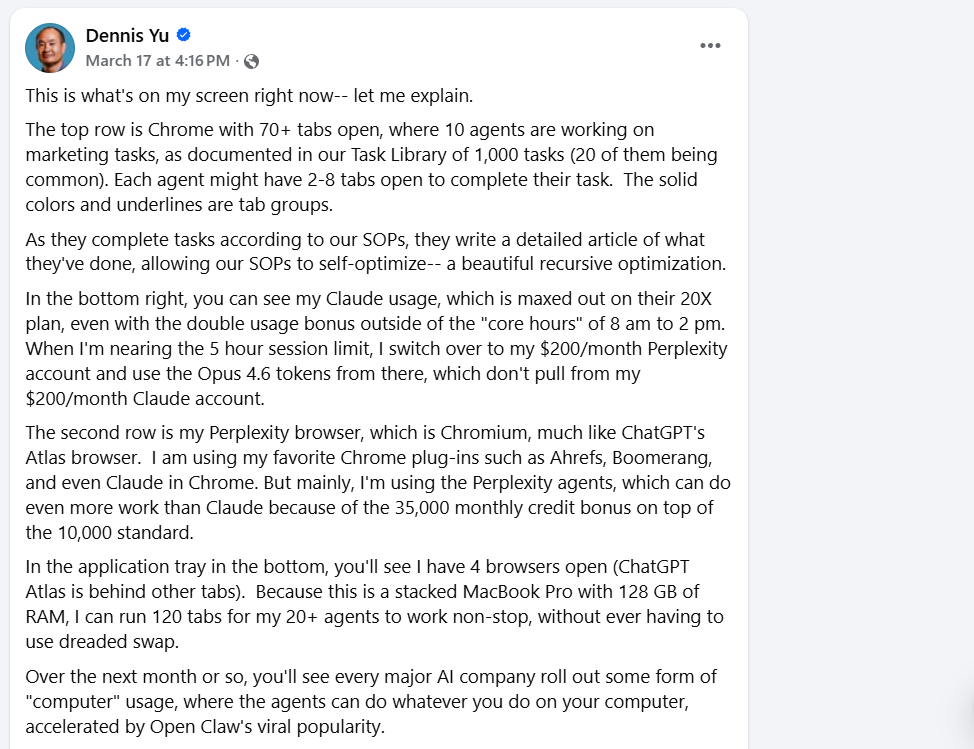The width and height of the screenshot is (974, 749).
Task: Click the public audience globe icon
Action: click(251, 61)
